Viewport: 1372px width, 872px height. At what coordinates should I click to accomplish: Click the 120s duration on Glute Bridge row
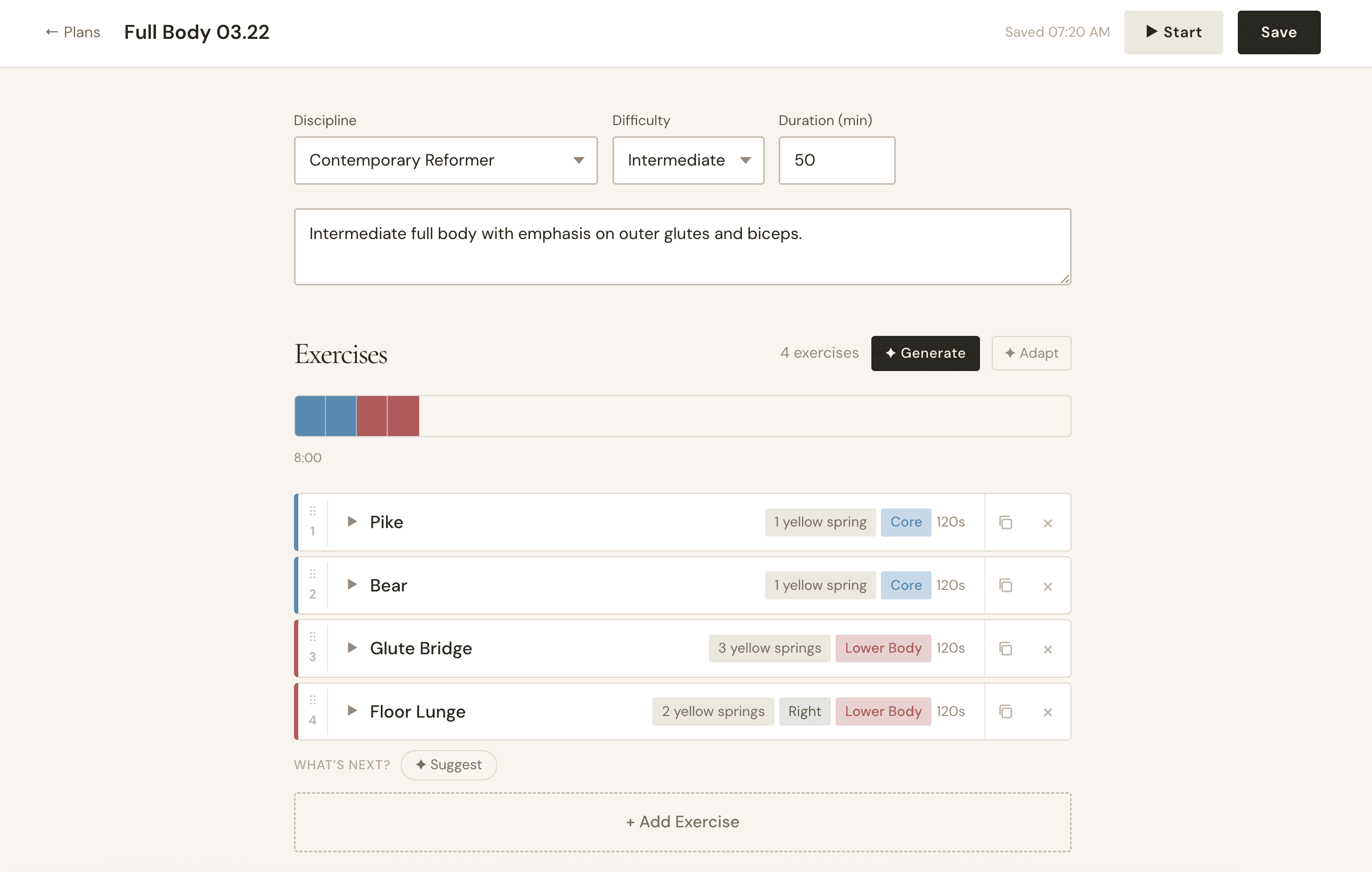950,648
